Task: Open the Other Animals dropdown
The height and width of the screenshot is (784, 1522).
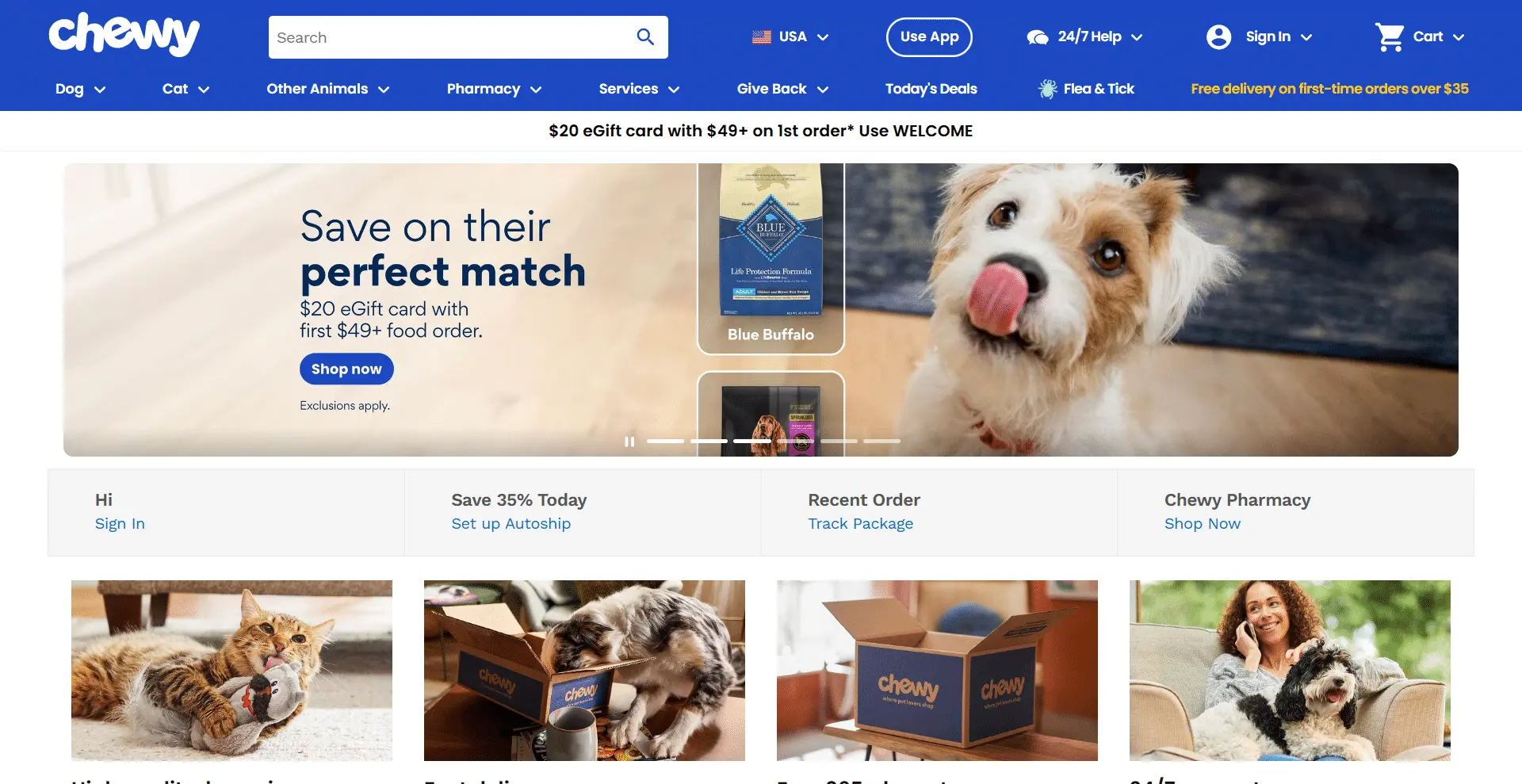Action: tap(327, 89)
